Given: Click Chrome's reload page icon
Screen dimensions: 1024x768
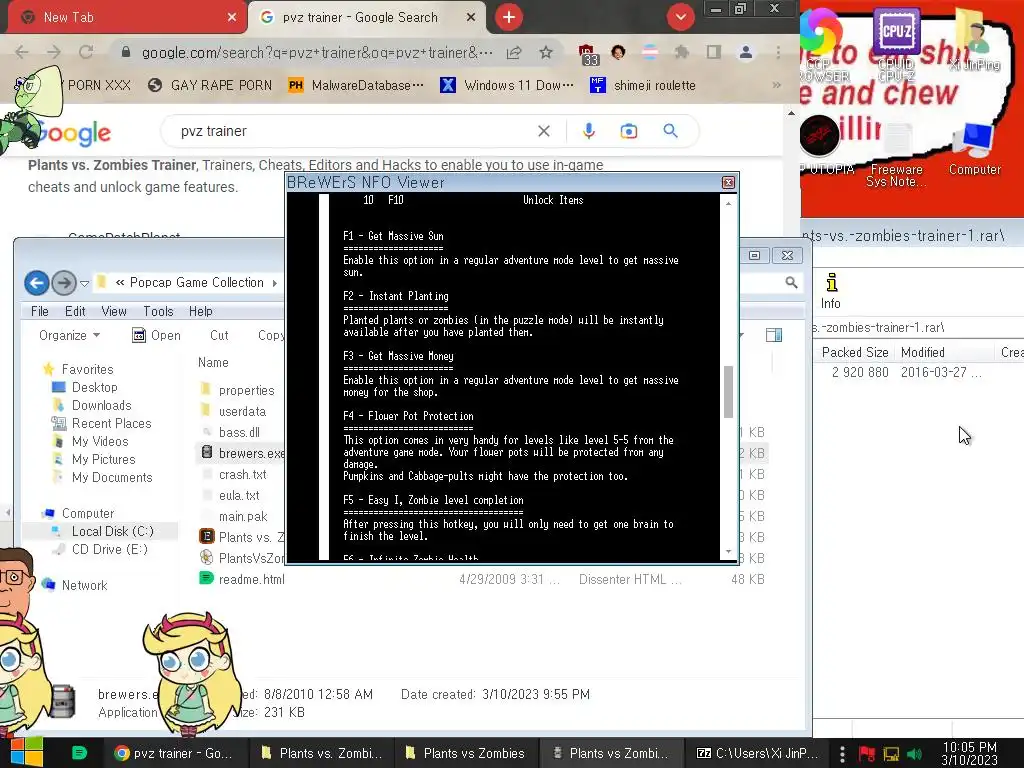Looking at the screenshot, I should click(86, 52).
